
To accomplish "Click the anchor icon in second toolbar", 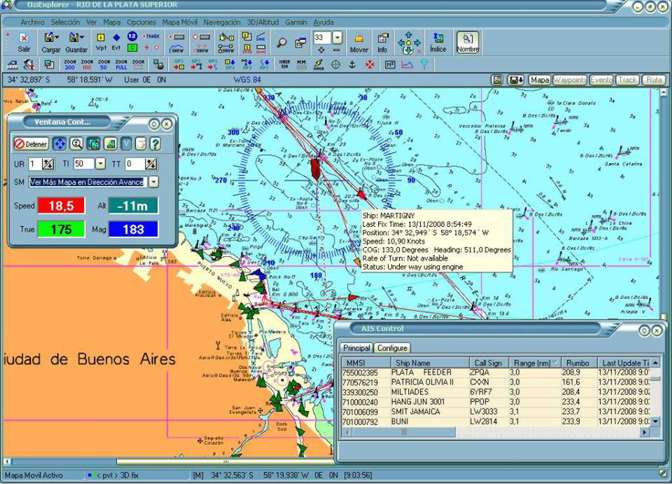I will point(352,65).
